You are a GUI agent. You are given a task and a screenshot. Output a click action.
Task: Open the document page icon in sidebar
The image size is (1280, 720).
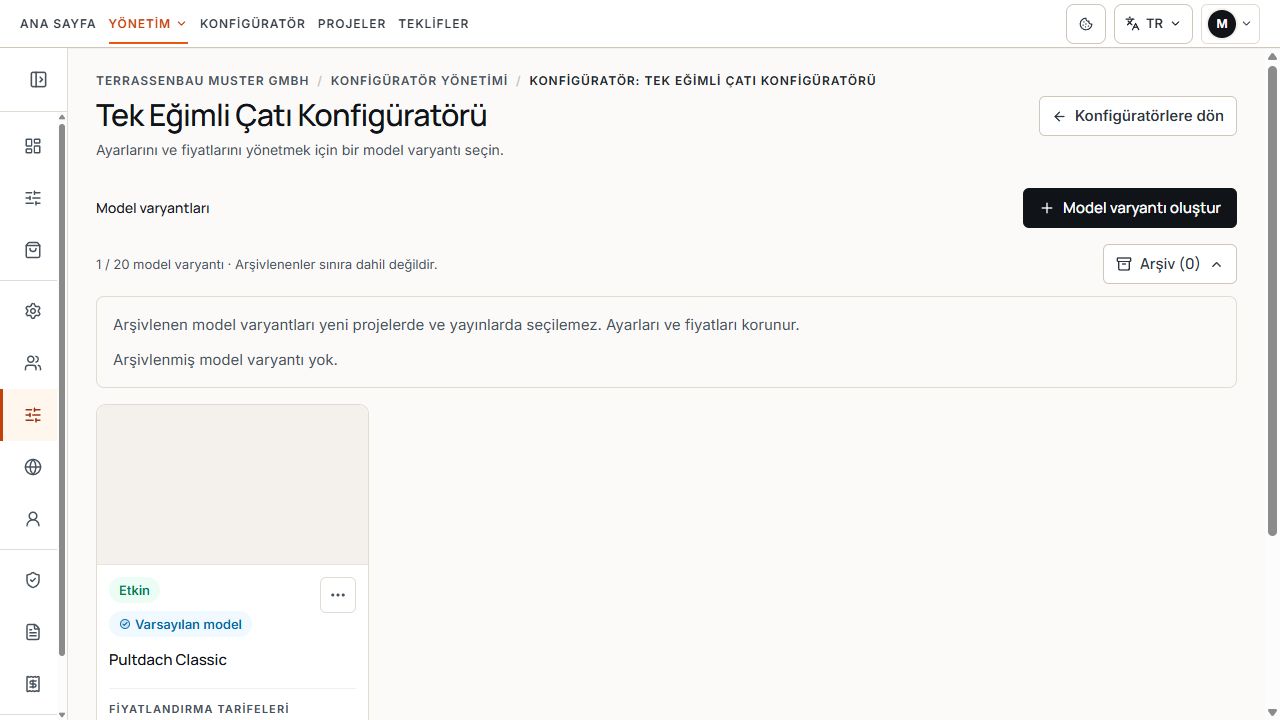point(33,632)
